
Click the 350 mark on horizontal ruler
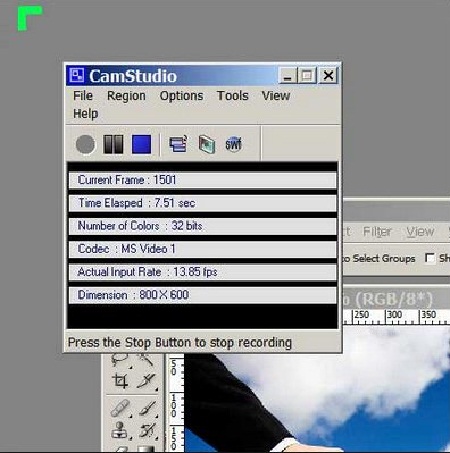(429, 314)
